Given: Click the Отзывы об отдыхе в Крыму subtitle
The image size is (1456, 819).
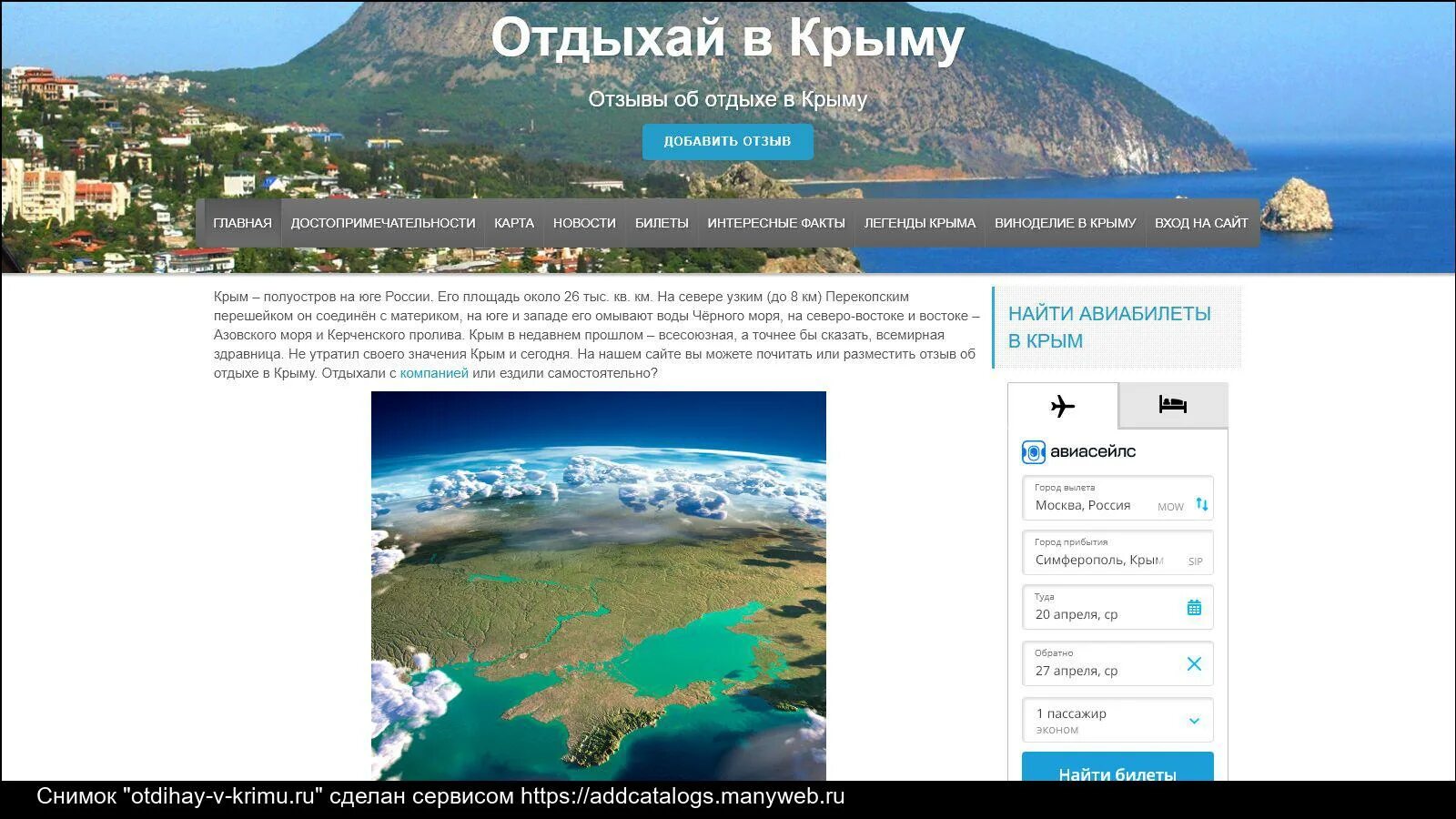Looking at the screenshot, I should (727, 99).
